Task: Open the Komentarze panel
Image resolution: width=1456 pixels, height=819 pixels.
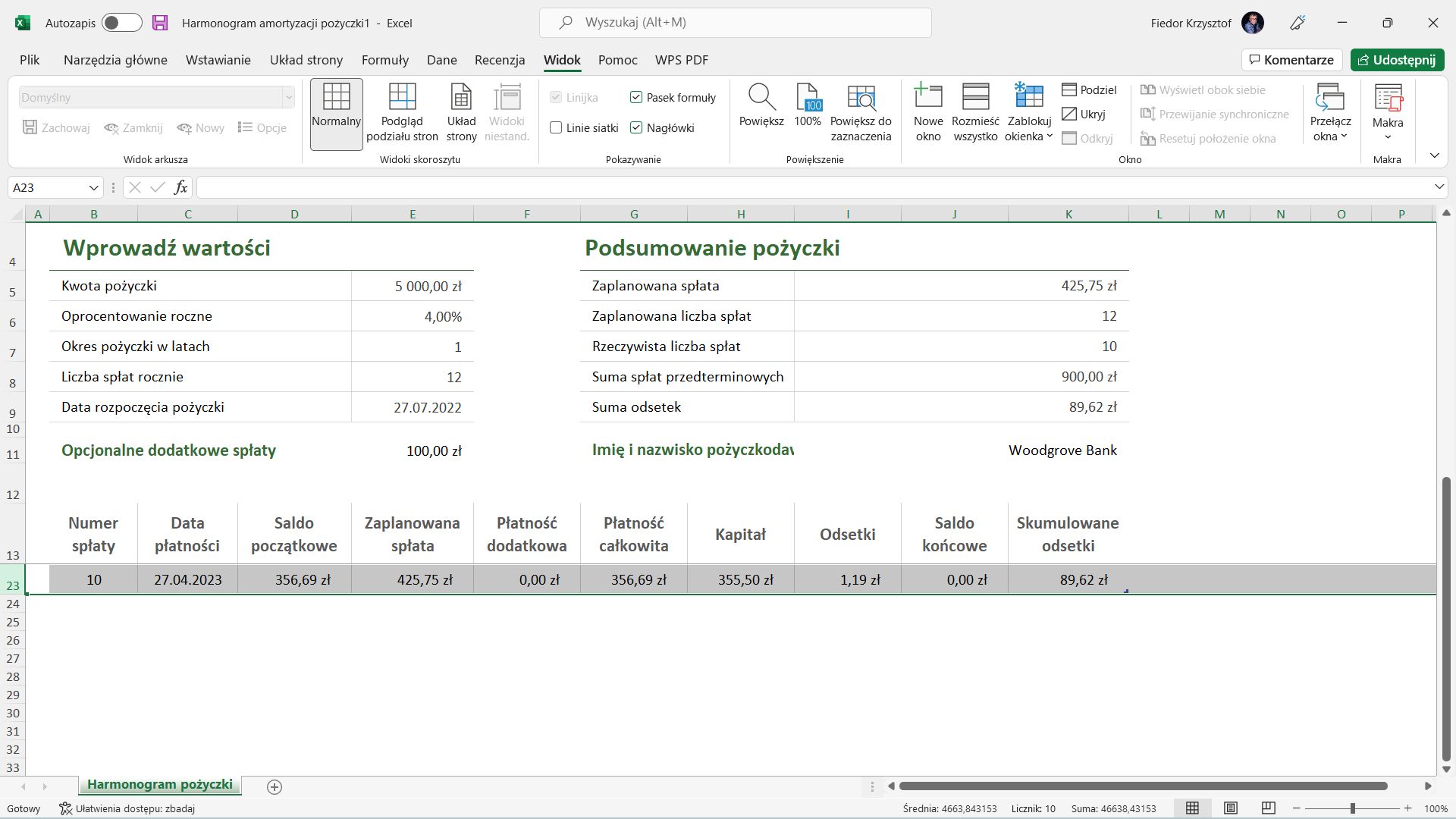Action: click(1291, 60)
